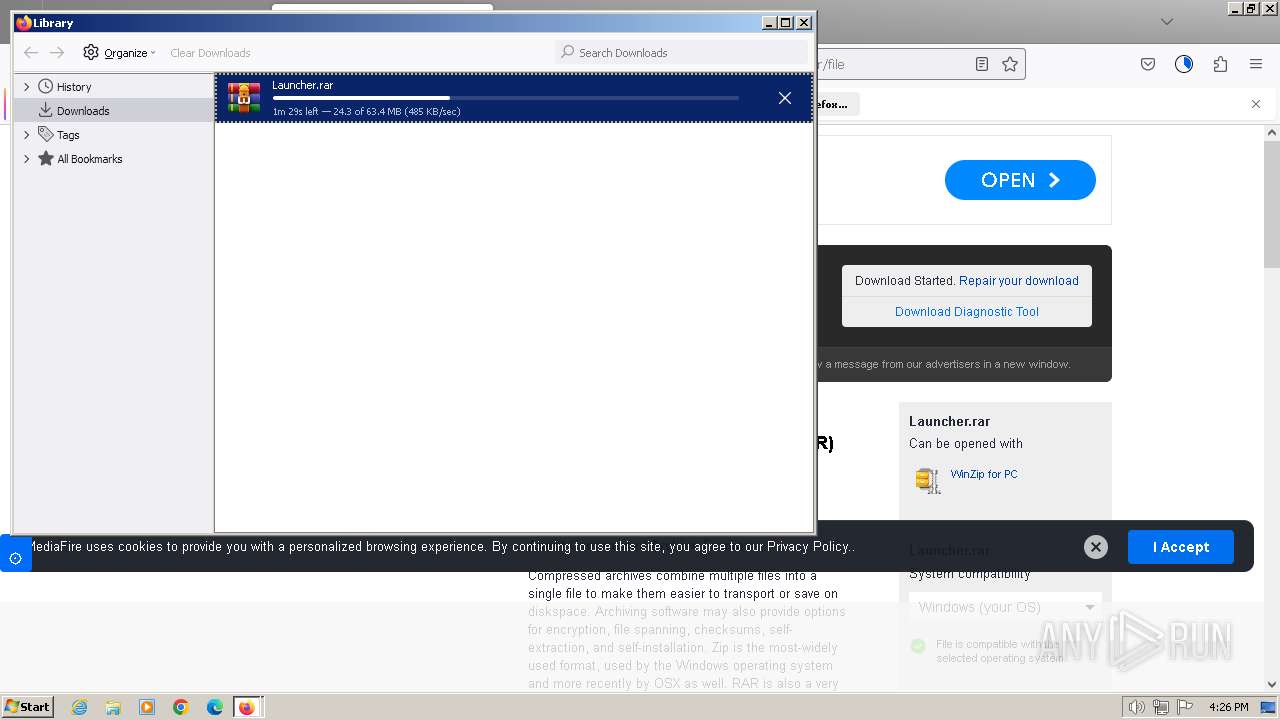Cancel the Launcher.rar download
Viewport: 1280px width, 720px height.
click(x=785, y=98)
